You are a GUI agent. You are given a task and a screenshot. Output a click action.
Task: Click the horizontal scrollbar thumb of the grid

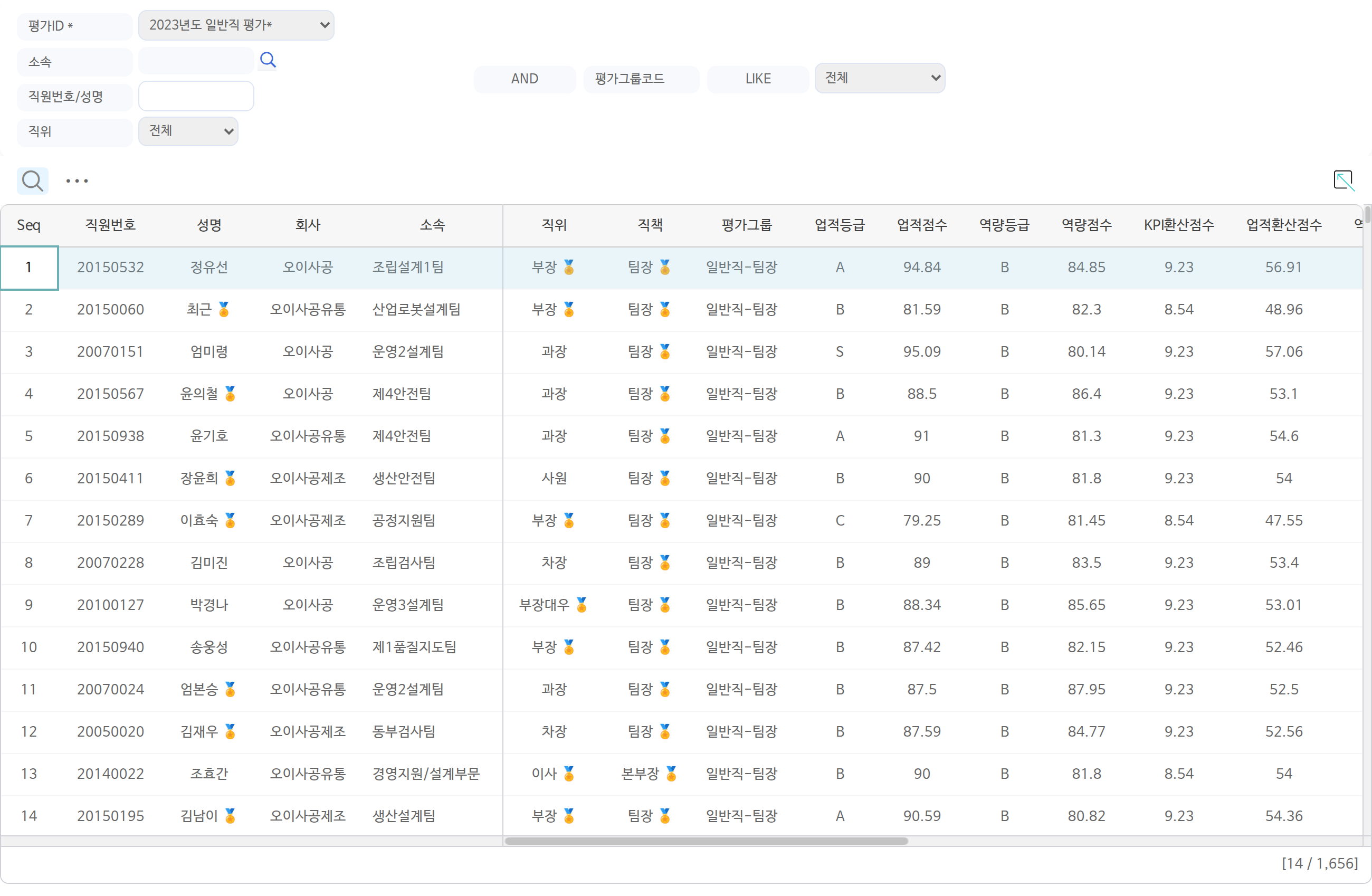(706, 841)
